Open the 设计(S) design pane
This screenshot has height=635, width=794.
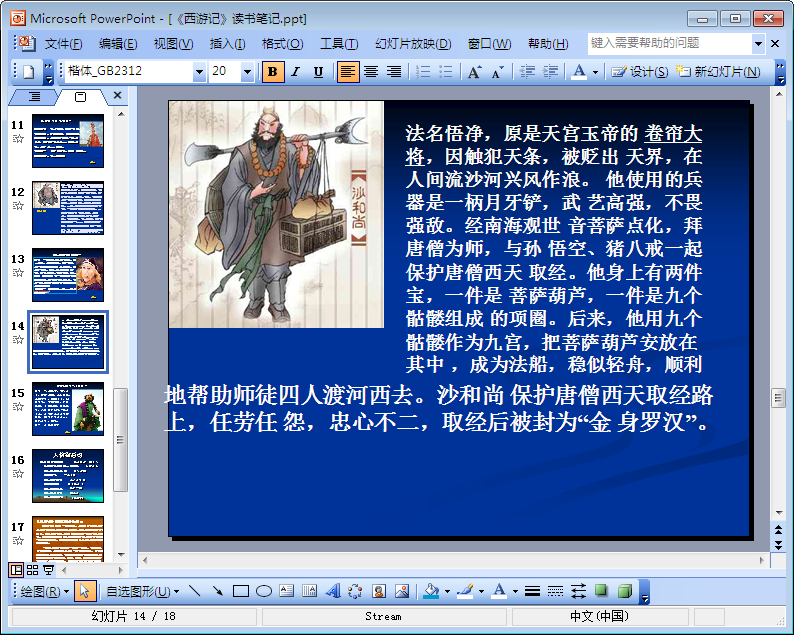pos(640,72)
